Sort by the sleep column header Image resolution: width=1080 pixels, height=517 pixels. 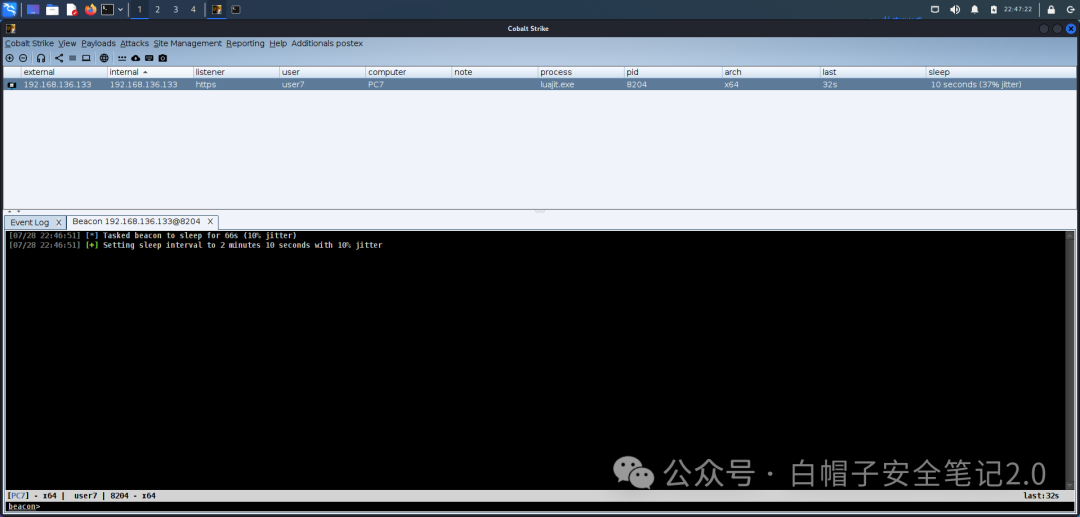tap(1001, 72)
